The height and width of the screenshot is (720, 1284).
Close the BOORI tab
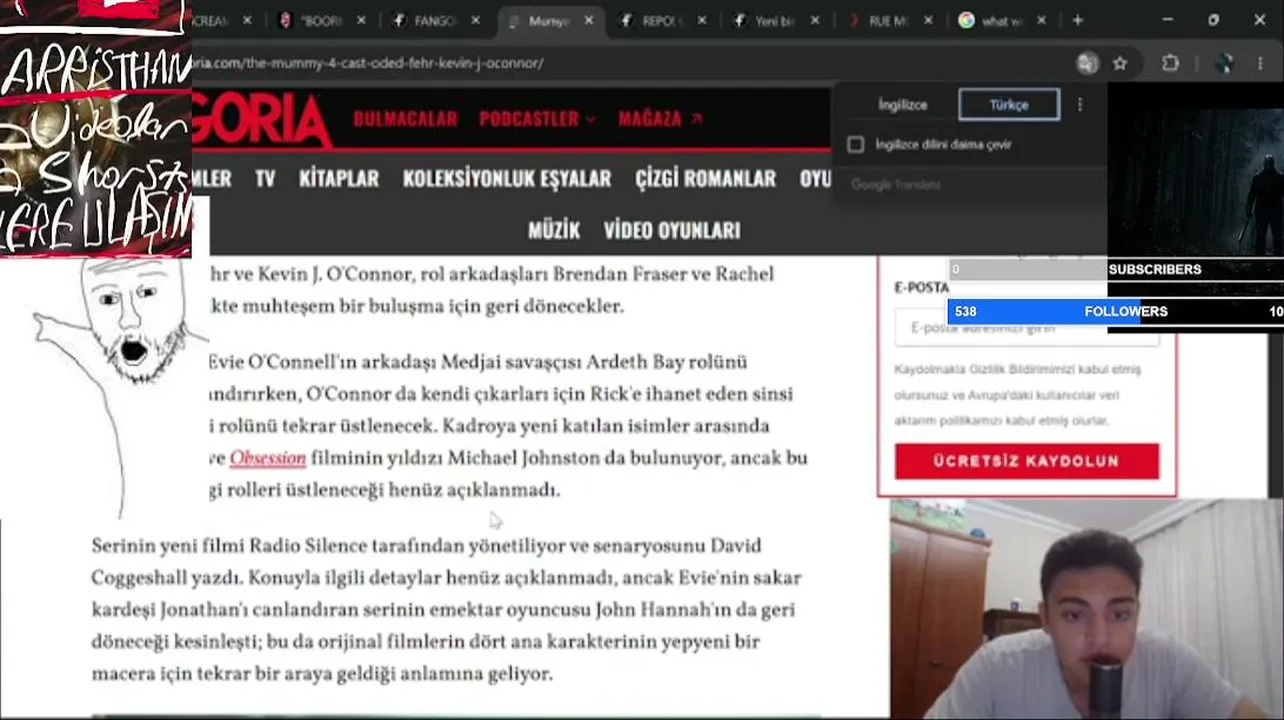coord(361,20)
